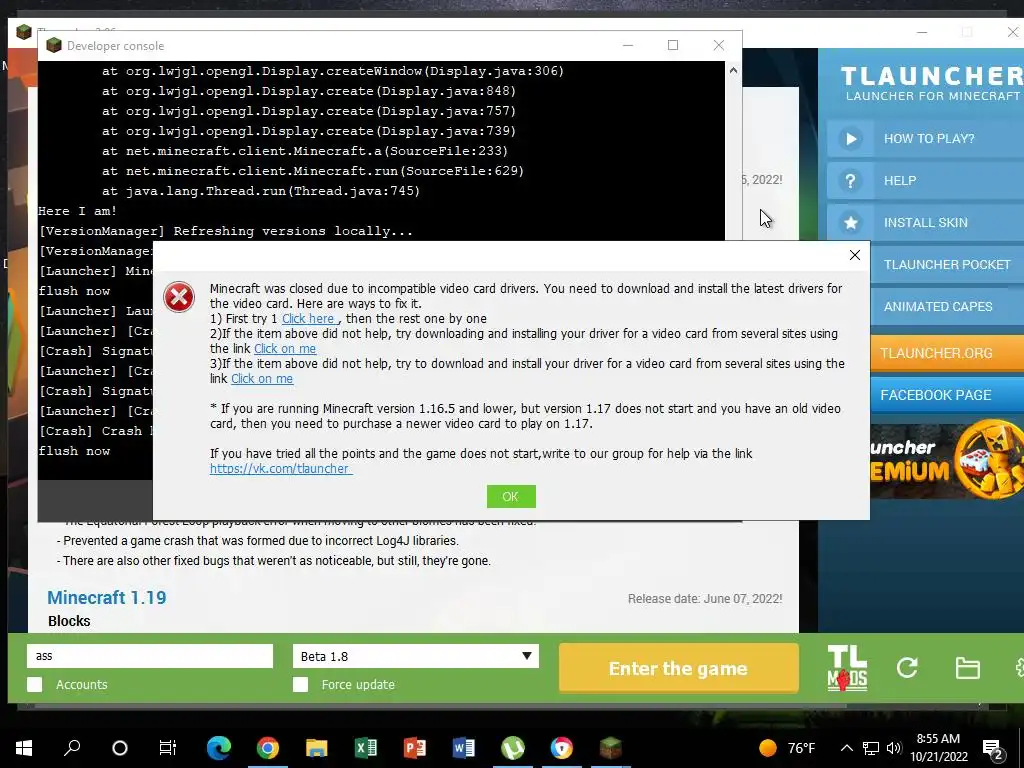Show hidden tray icons chevron
1024x768 pixels.
pyautogui.click(x=846, y=748)
